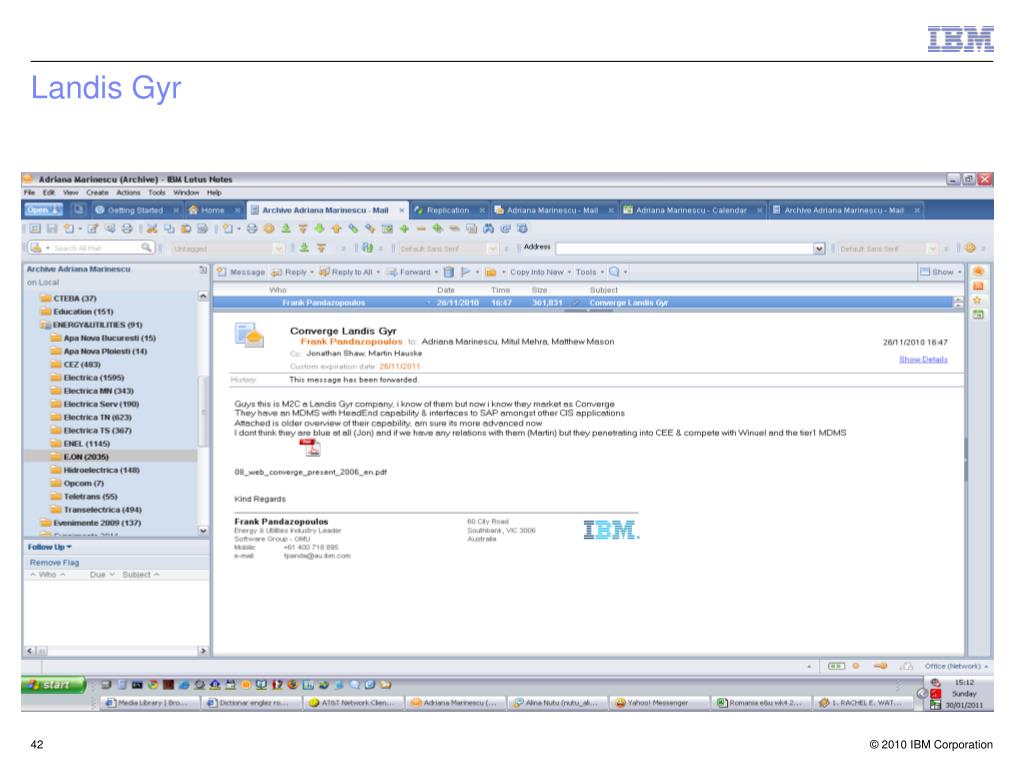Click the chat bubble icon in action bar
The width and height of the screenshot is (1024, 768).
(x=614, y=272)
